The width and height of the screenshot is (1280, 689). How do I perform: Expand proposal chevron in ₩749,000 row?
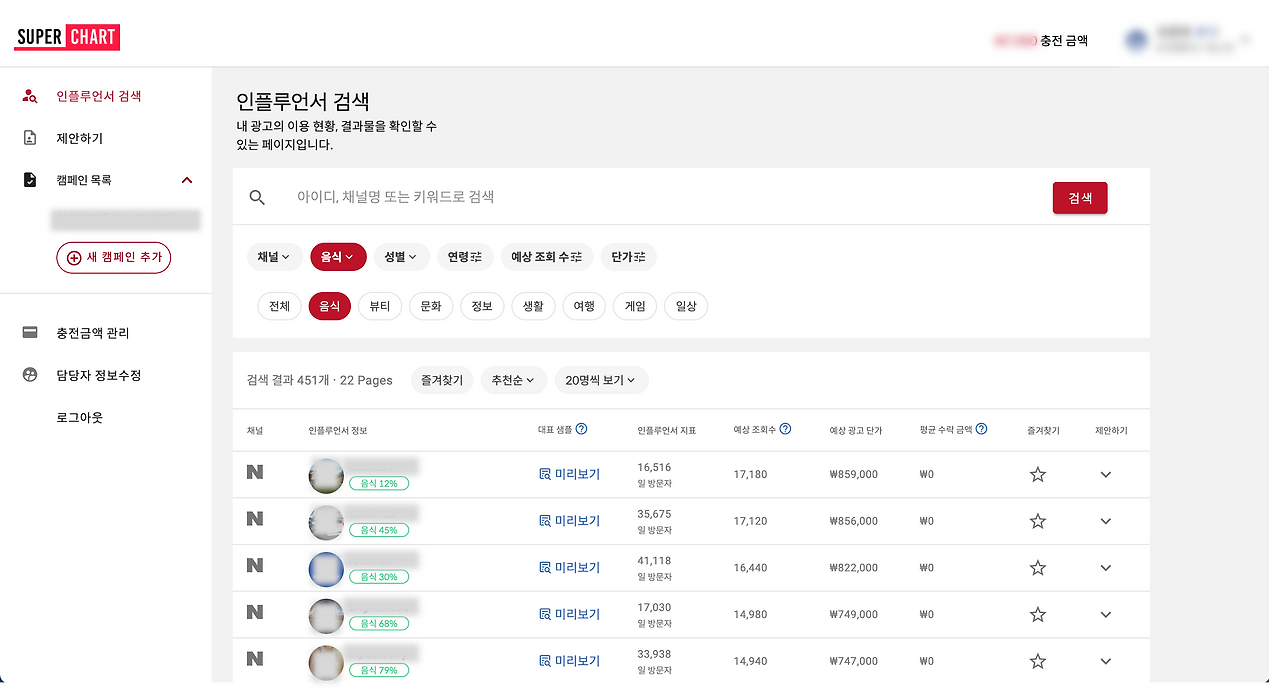pos(1106,614)
